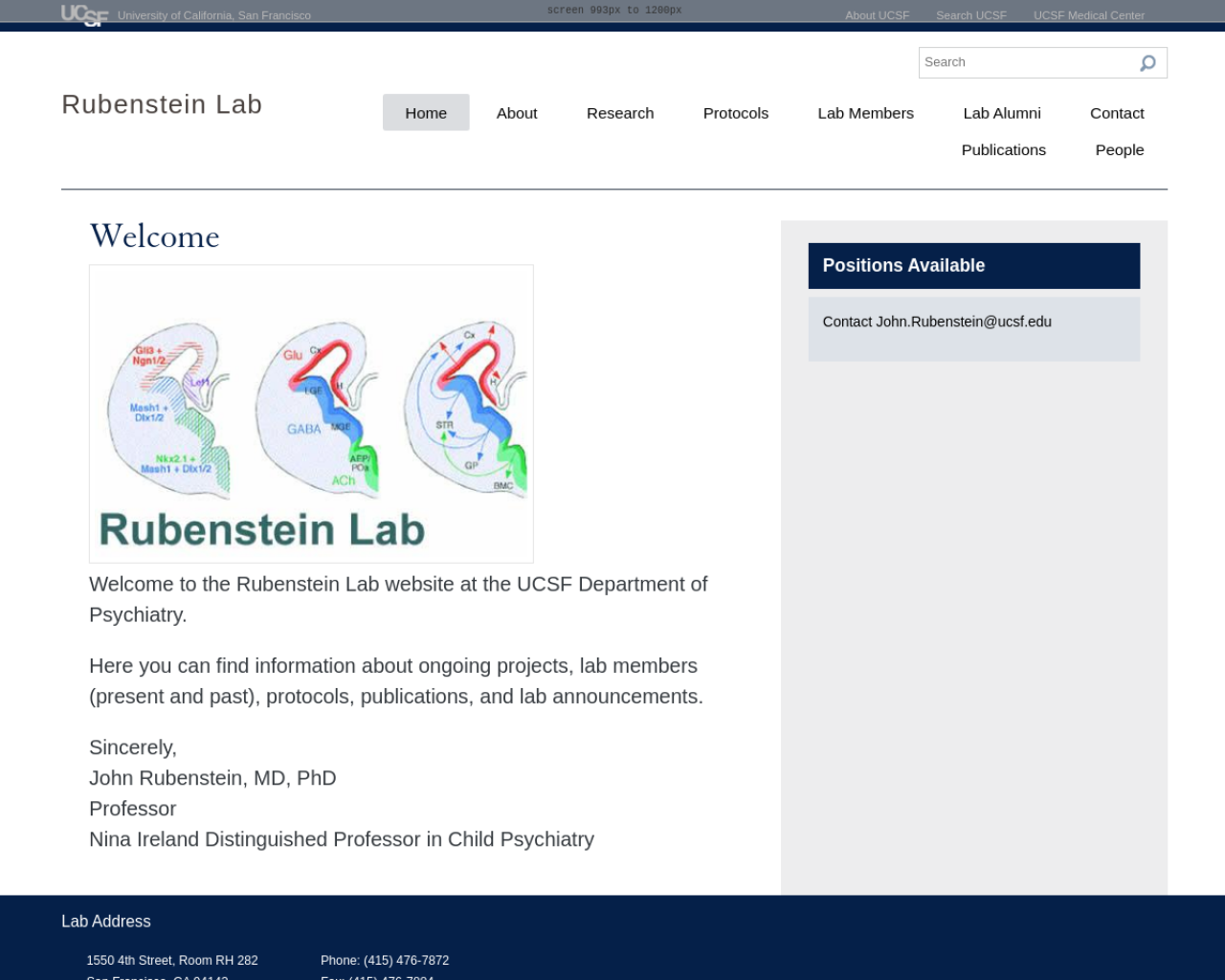Click the Positions Available heading
Screen dimensions: 1225x980
click(x=974, y=266)
